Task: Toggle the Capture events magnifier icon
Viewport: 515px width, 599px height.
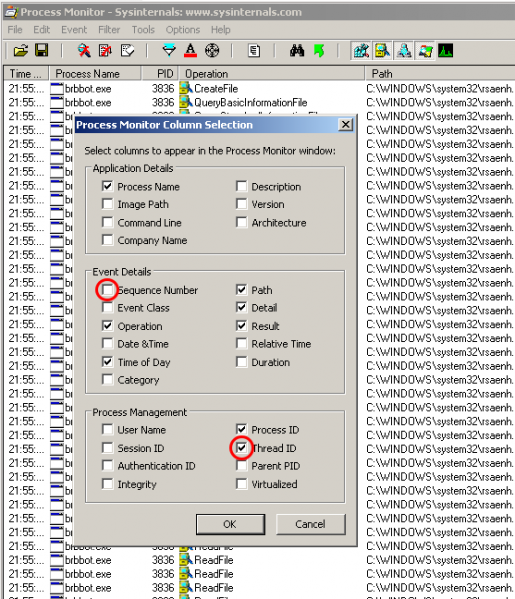Action: [x=84, y=50]
